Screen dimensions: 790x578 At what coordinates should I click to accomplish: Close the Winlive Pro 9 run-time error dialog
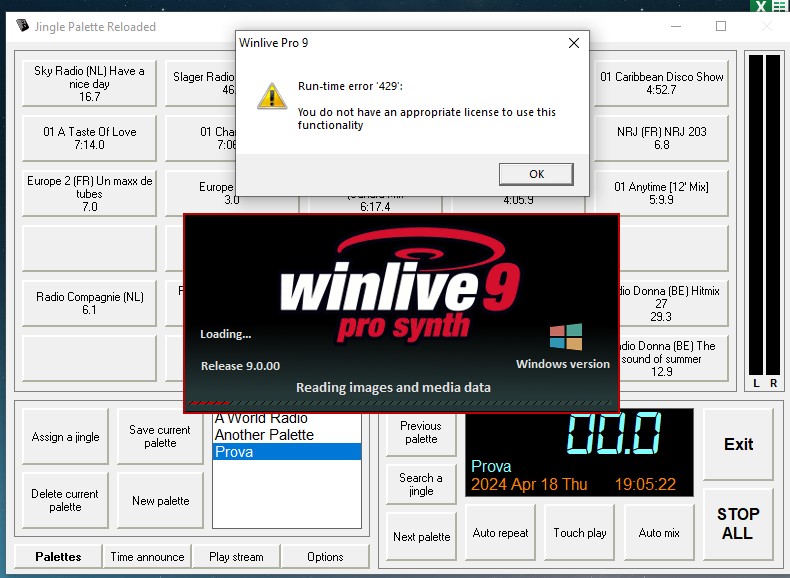click(573, 43)
